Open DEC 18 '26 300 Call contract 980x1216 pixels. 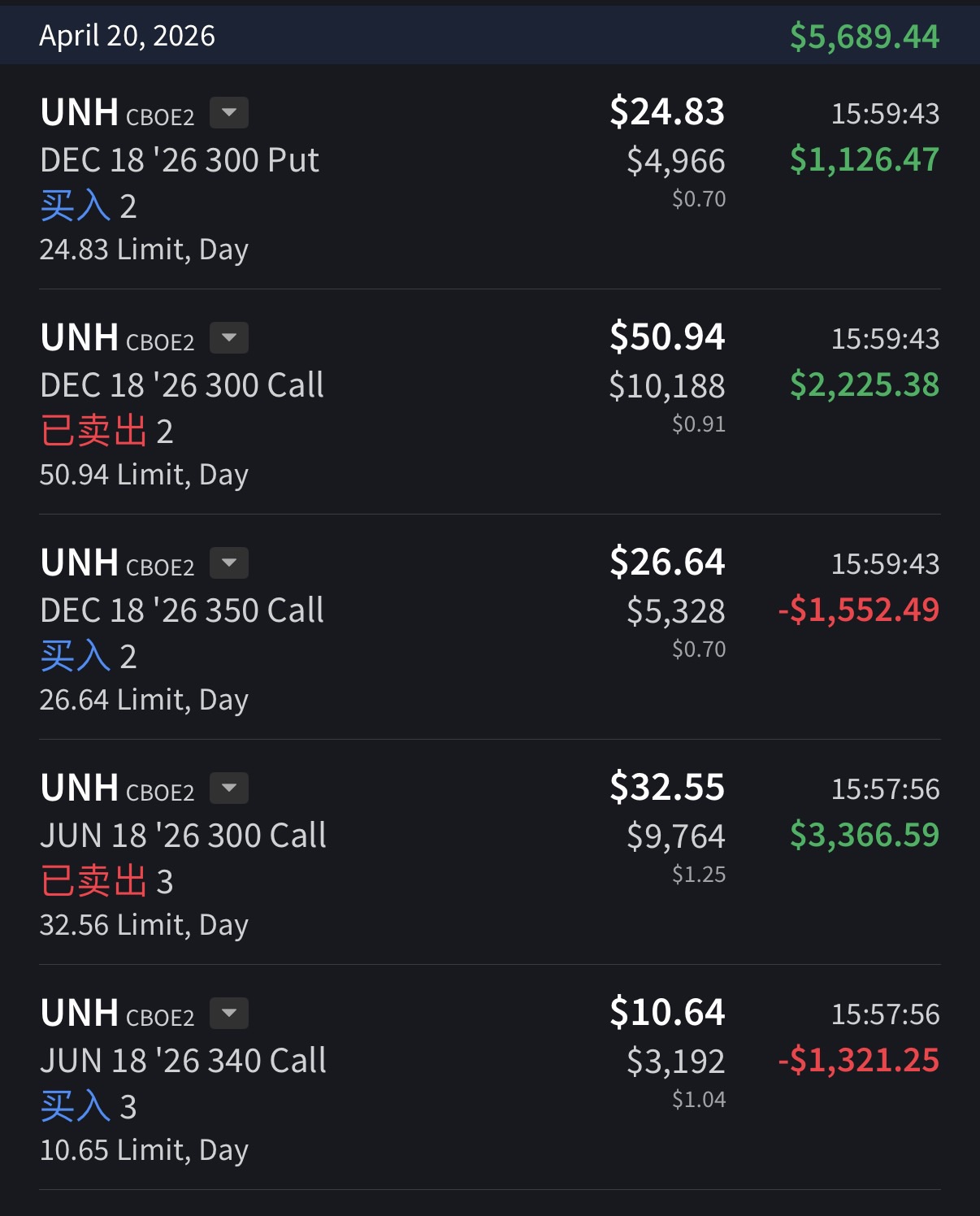[x=182, y=385]
